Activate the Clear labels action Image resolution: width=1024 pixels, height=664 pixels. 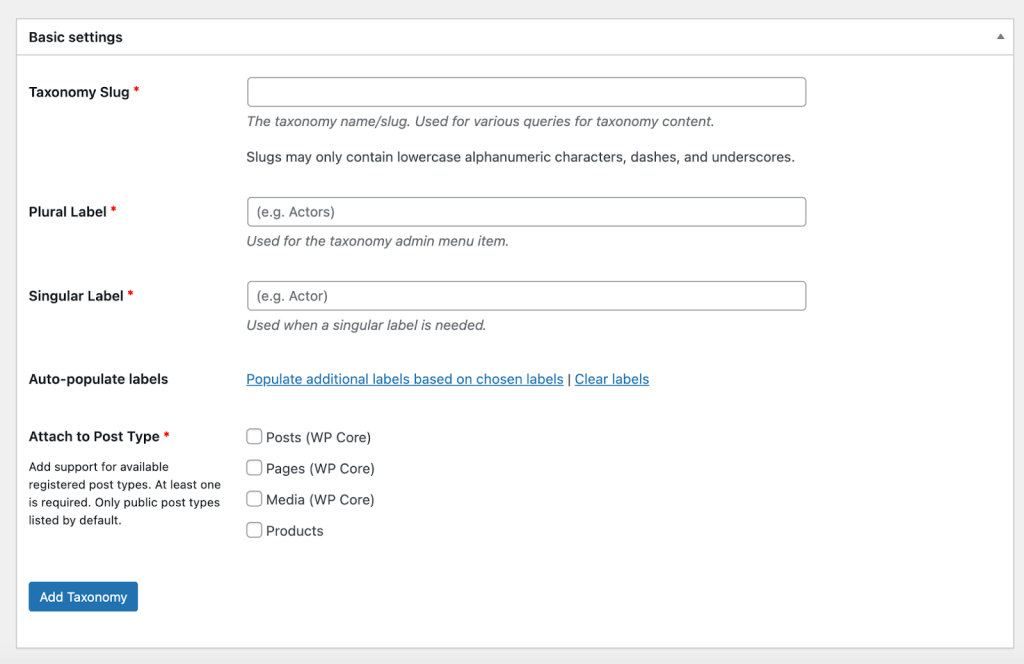point(611,379)
